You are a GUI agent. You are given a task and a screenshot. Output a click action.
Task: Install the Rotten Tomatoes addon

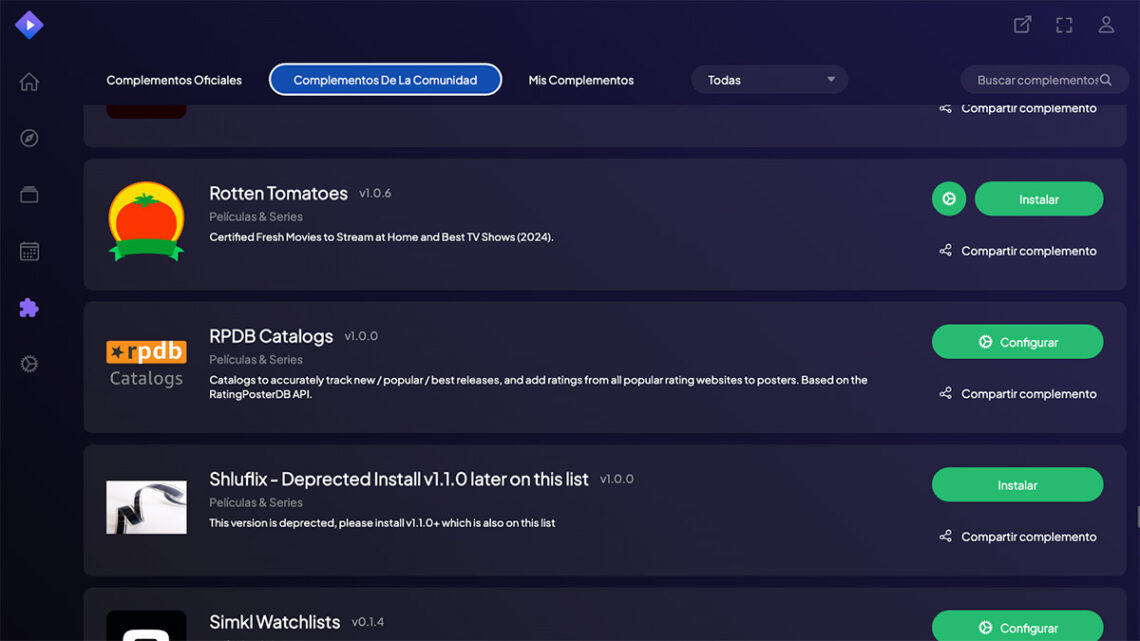pos(1038,198)
